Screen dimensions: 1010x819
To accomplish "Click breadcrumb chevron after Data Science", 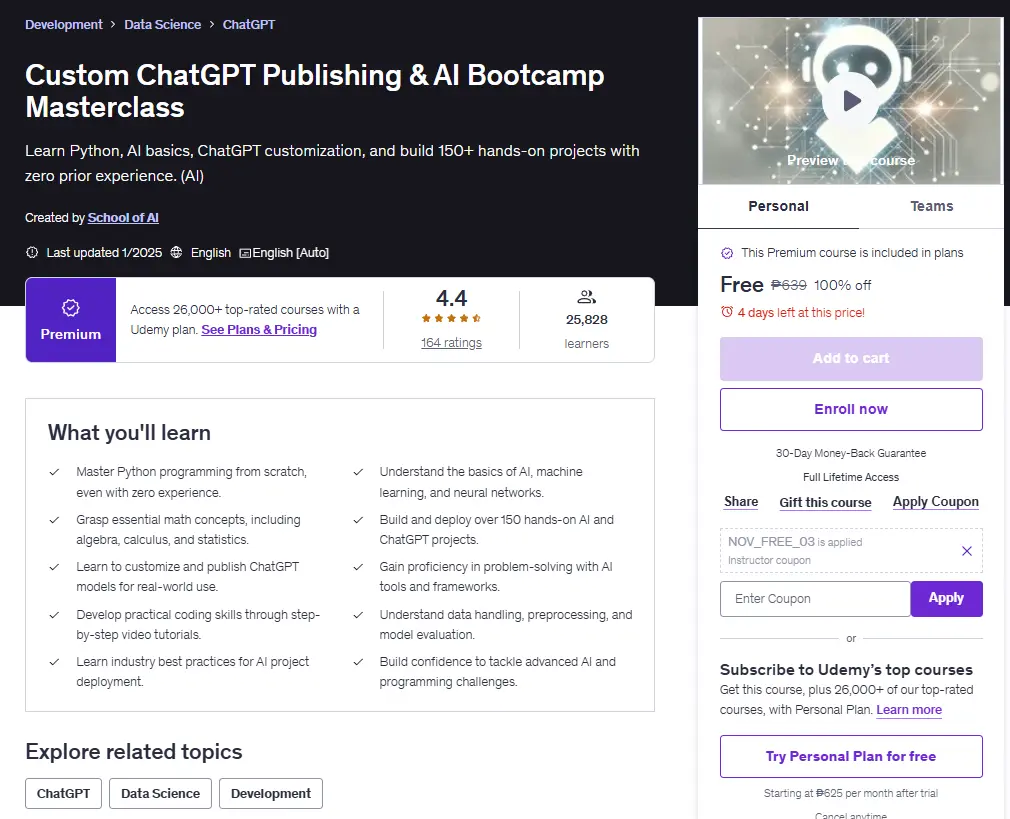I will 212,24.
